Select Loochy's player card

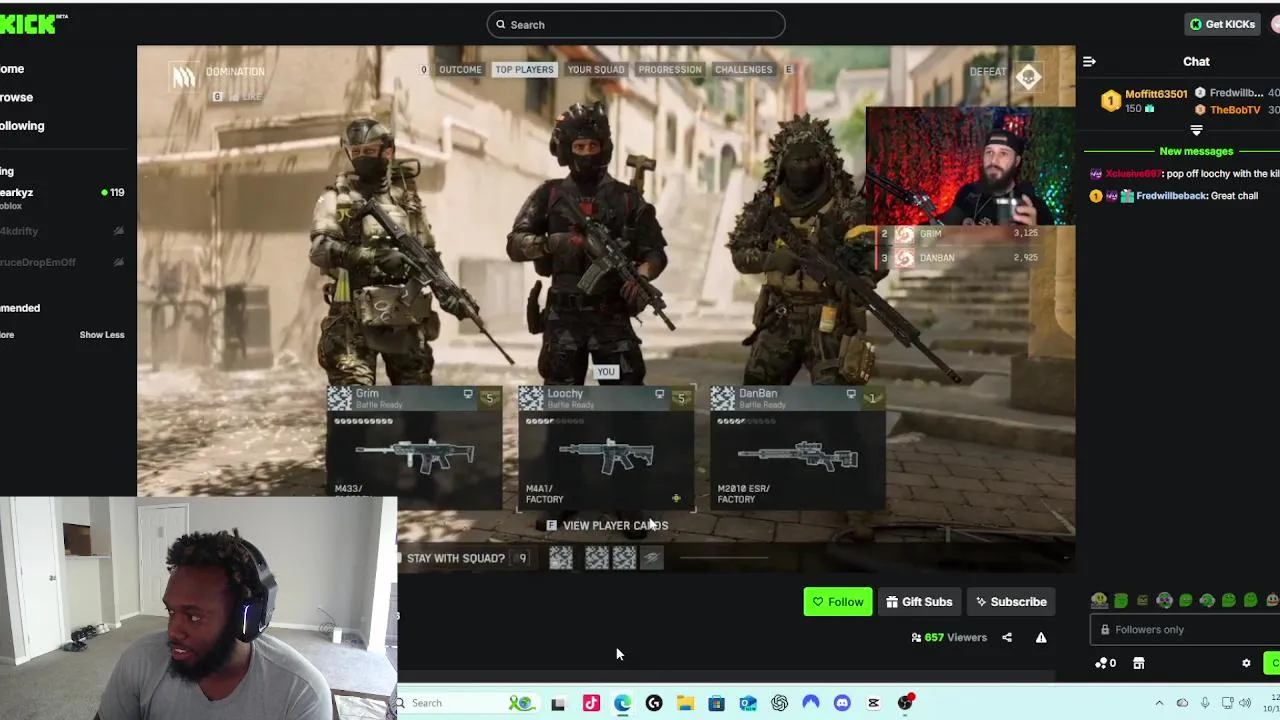pos(606,448)
